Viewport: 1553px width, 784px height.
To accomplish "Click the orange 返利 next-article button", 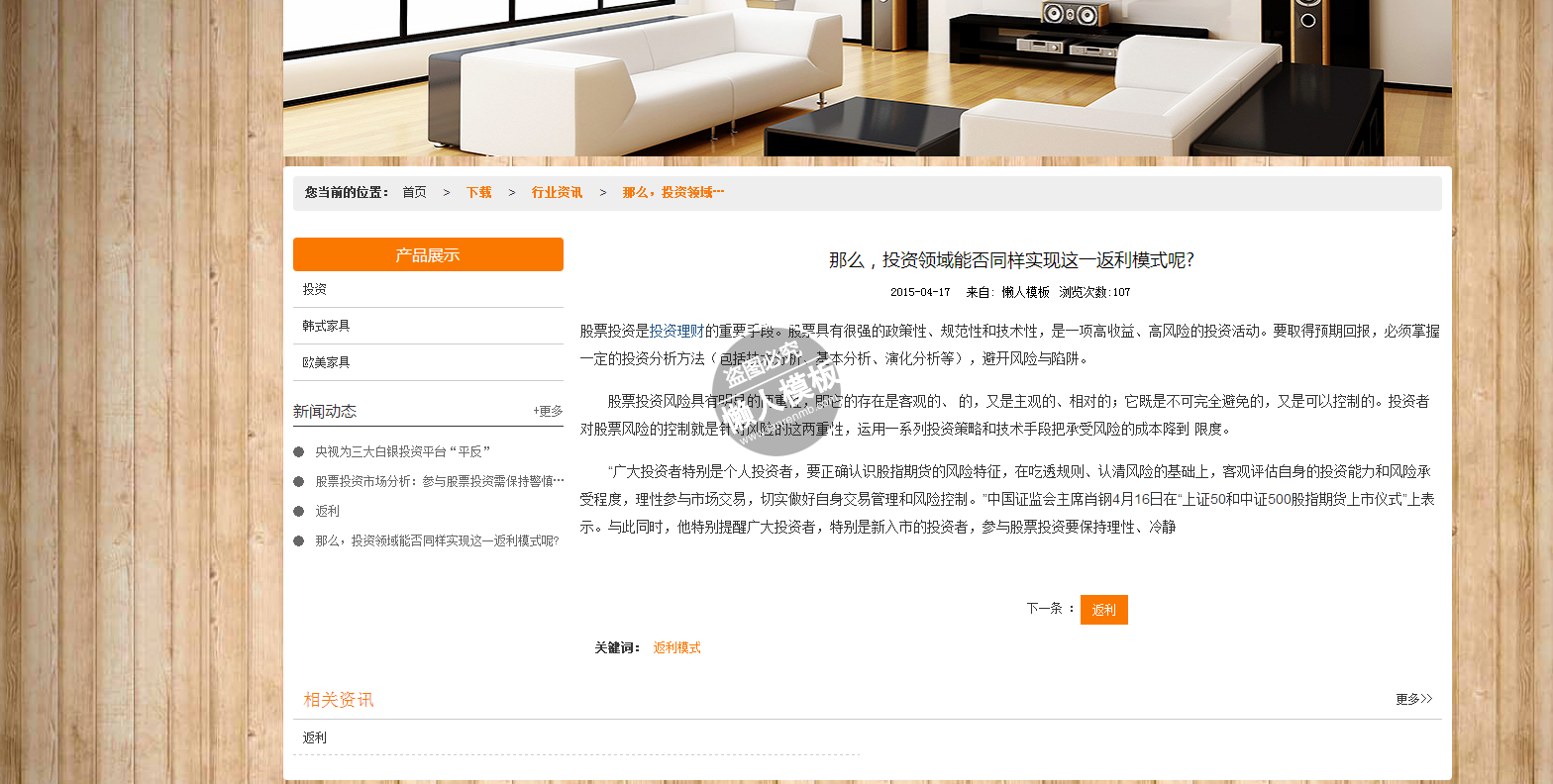I will pyautogui.click(x=1103, y=610).
